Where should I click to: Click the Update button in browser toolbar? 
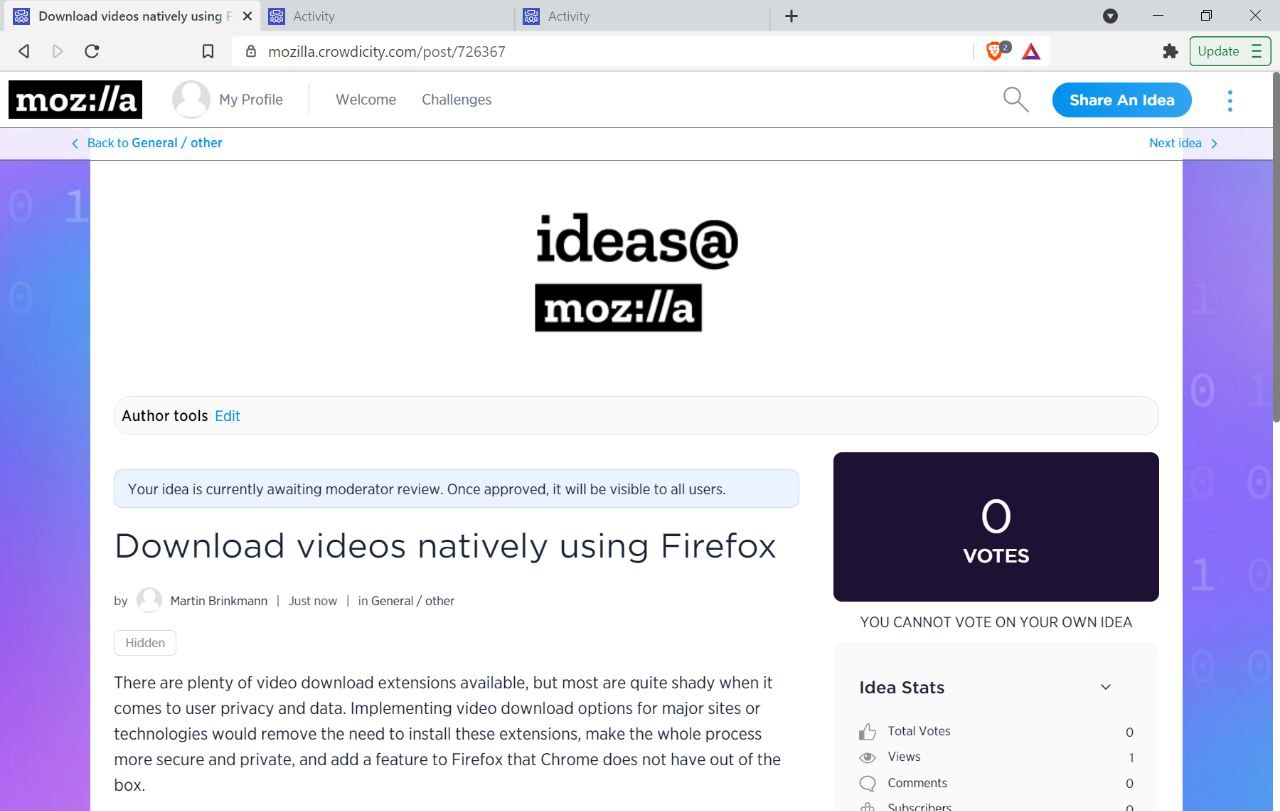click(x=1230, y=51)
